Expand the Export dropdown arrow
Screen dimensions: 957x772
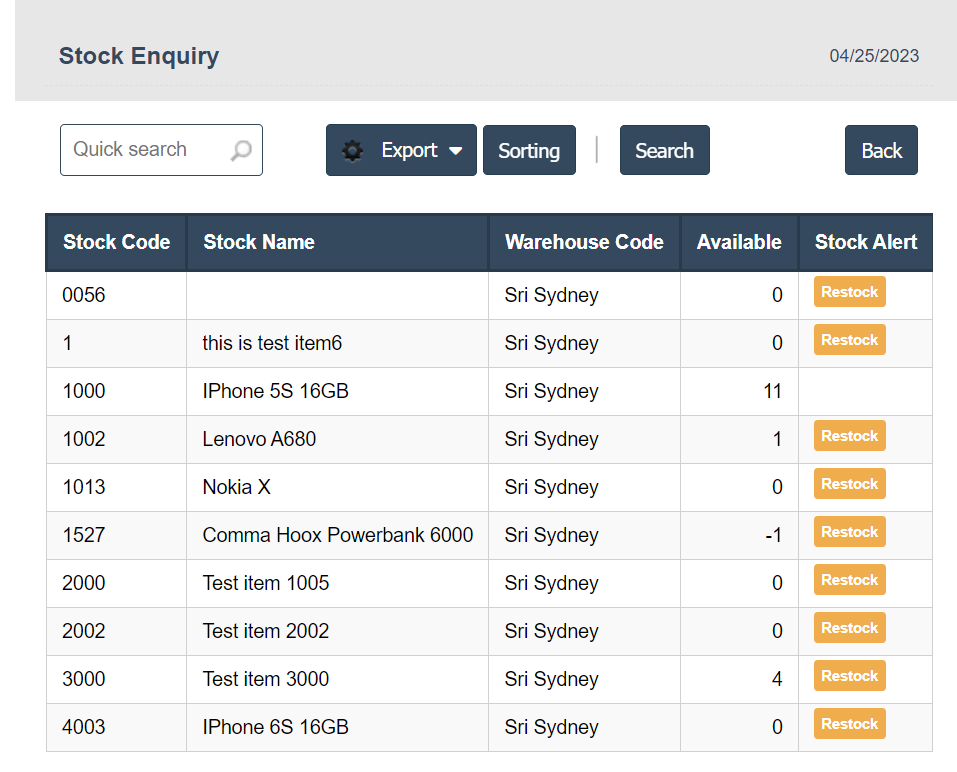tap(456, 151)
